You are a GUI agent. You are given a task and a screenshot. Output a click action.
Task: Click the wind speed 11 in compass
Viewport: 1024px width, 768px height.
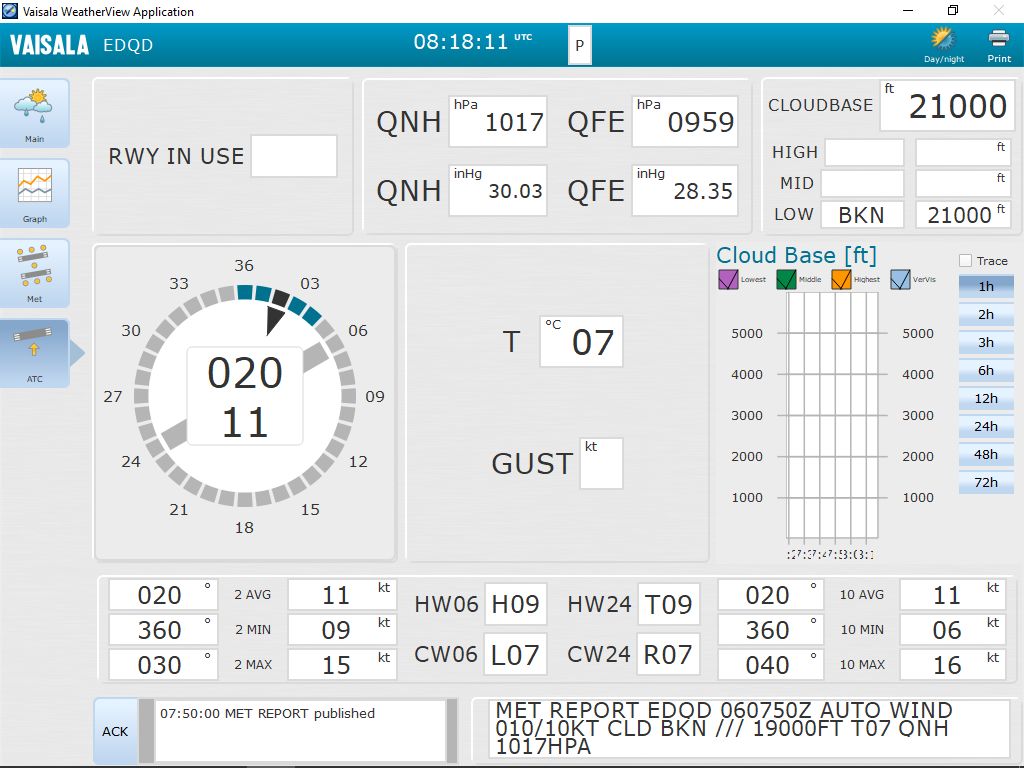[x=245, y=422]
